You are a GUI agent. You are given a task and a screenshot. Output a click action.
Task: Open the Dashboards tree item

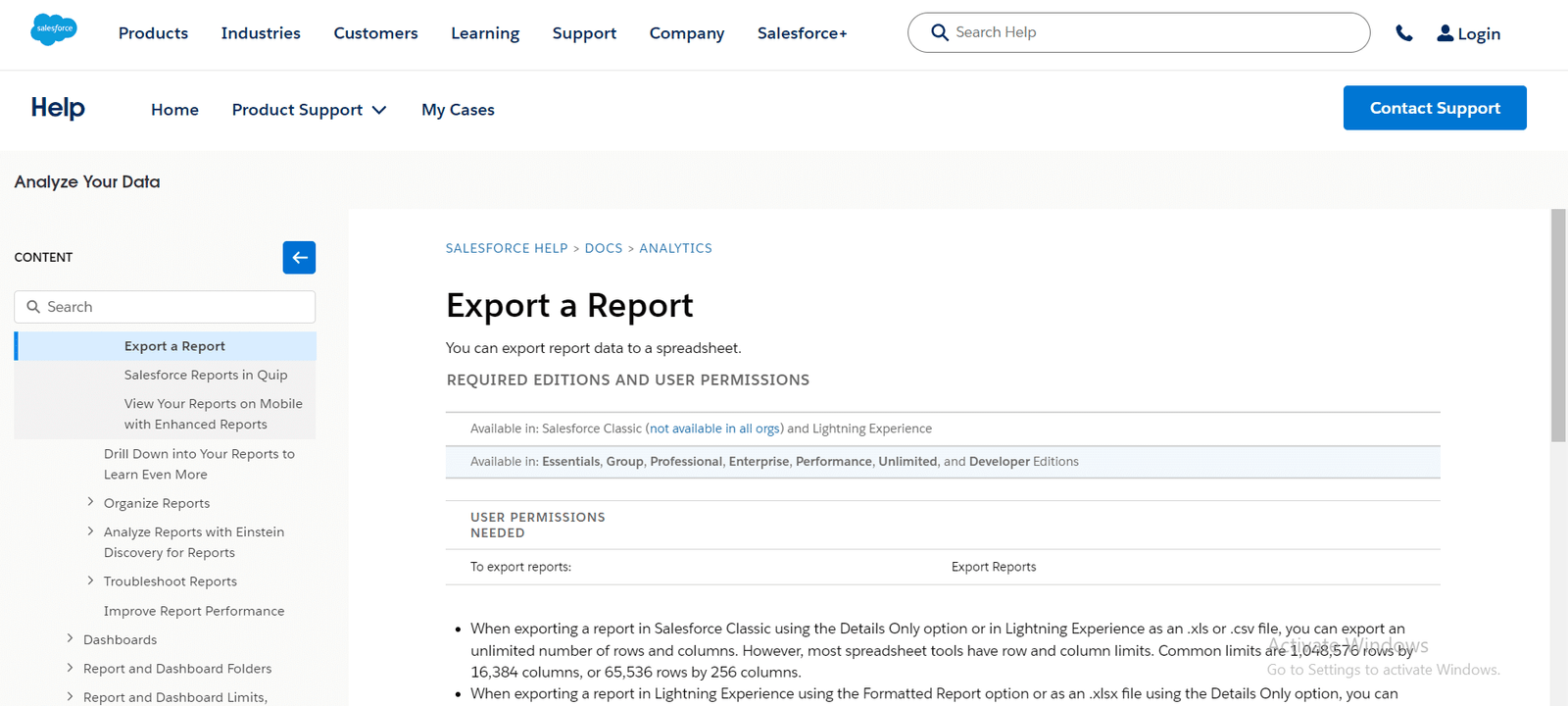[x=120, y=639]
